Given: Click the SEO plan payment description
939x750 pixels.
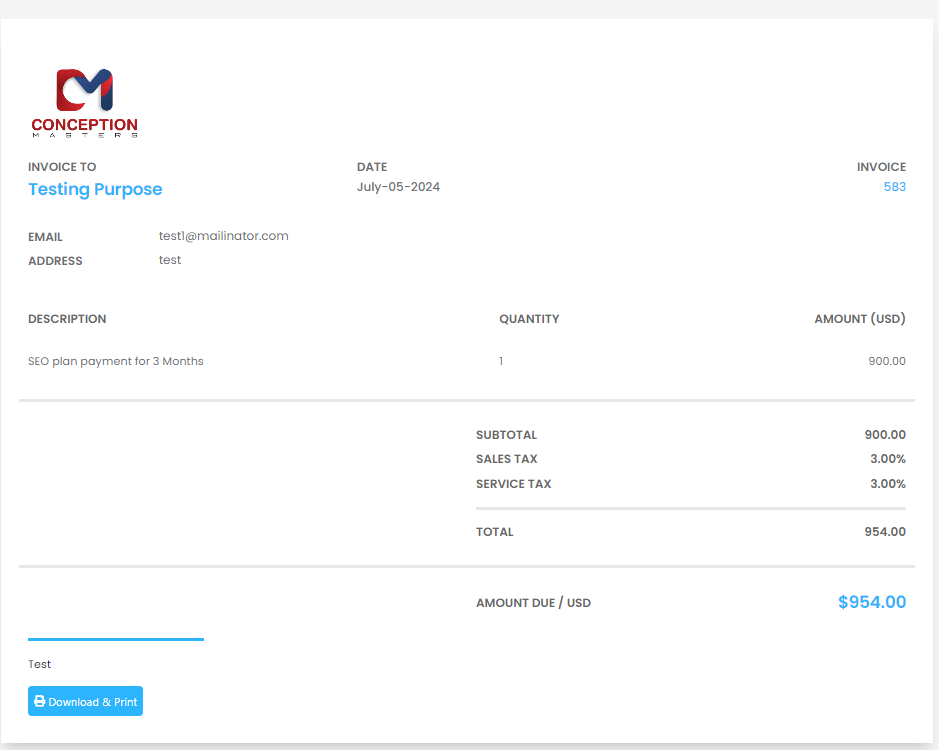Looking at the screenshot, I should [116, 361].
